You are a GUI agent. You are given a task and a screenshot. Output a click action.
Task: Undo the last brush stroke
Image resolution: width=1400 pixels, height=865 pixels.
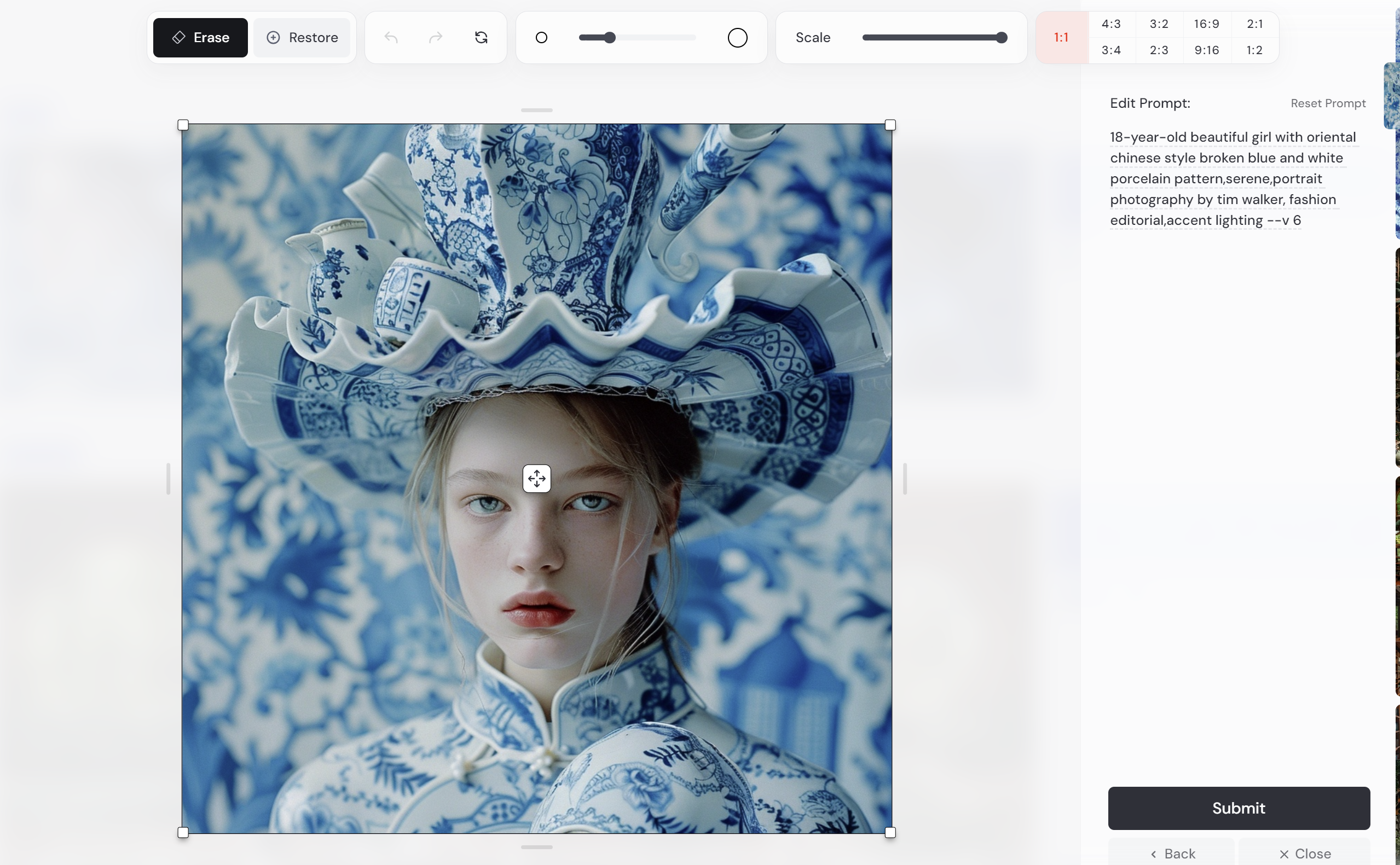tap(390, 37)
